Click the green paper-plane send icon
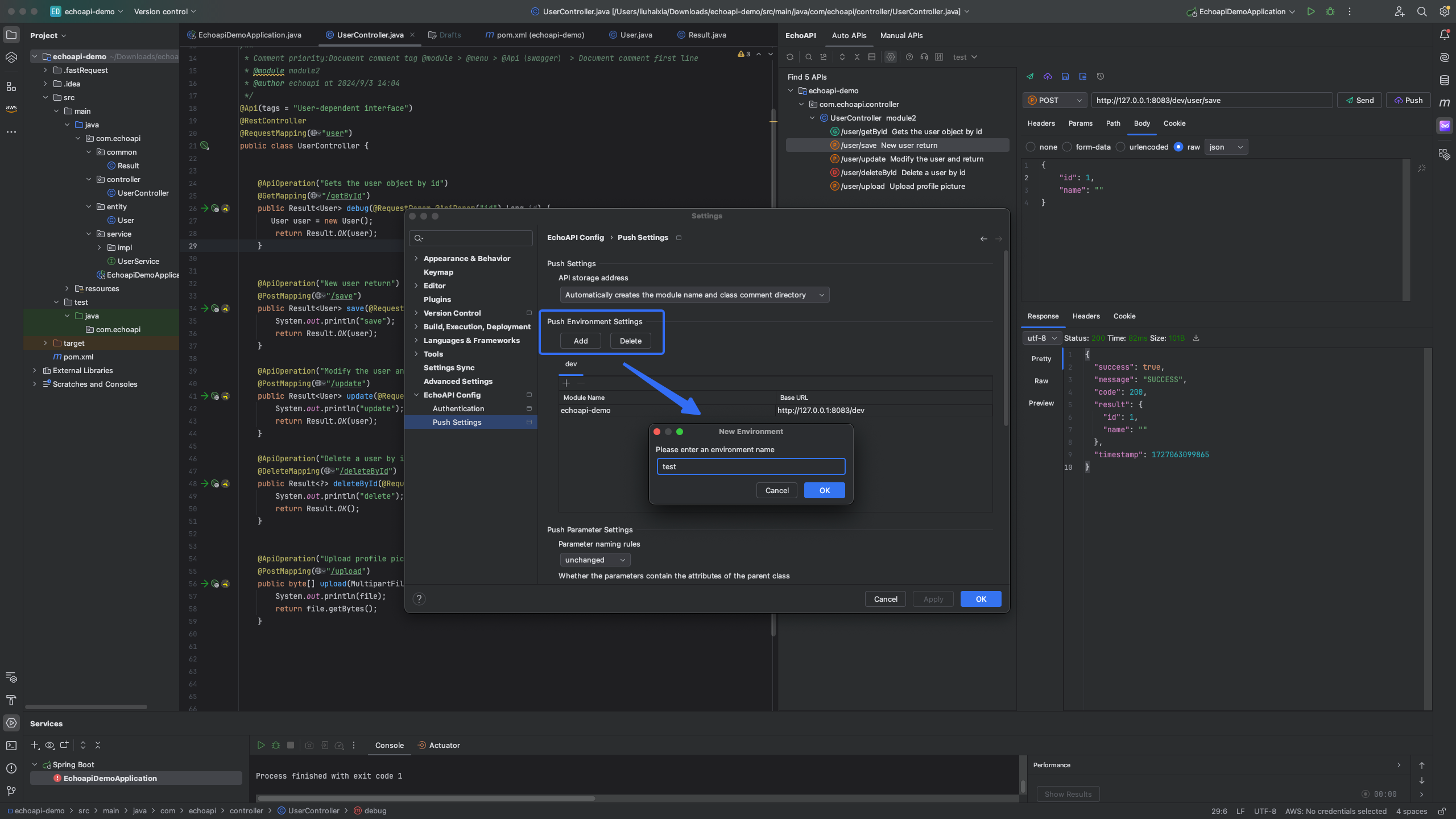 click(x=1030, y=76)
